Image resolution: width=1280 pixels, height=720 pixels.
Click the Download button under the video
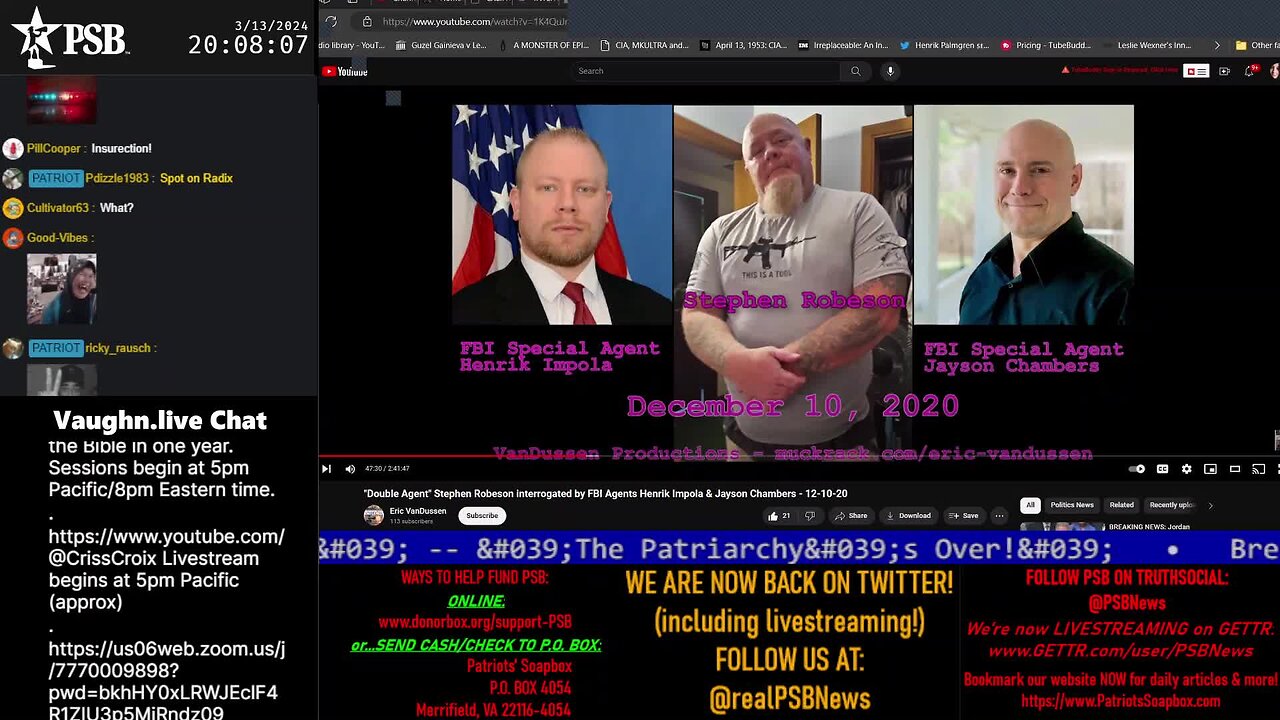point(909,516)
